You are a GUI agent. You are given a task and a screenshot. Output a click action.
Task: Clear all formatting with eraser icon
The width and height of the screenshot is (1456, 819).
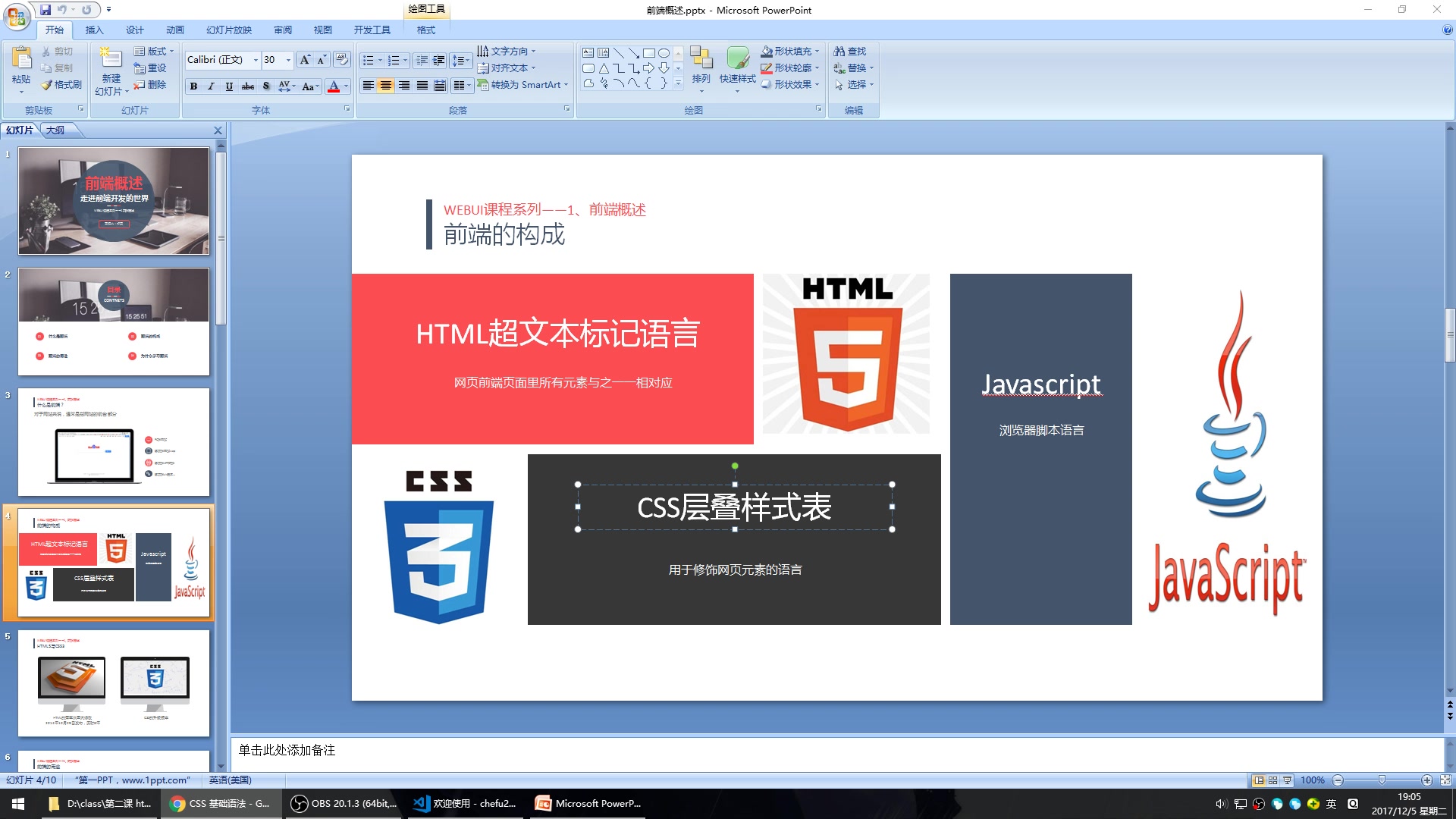[341, 59]
